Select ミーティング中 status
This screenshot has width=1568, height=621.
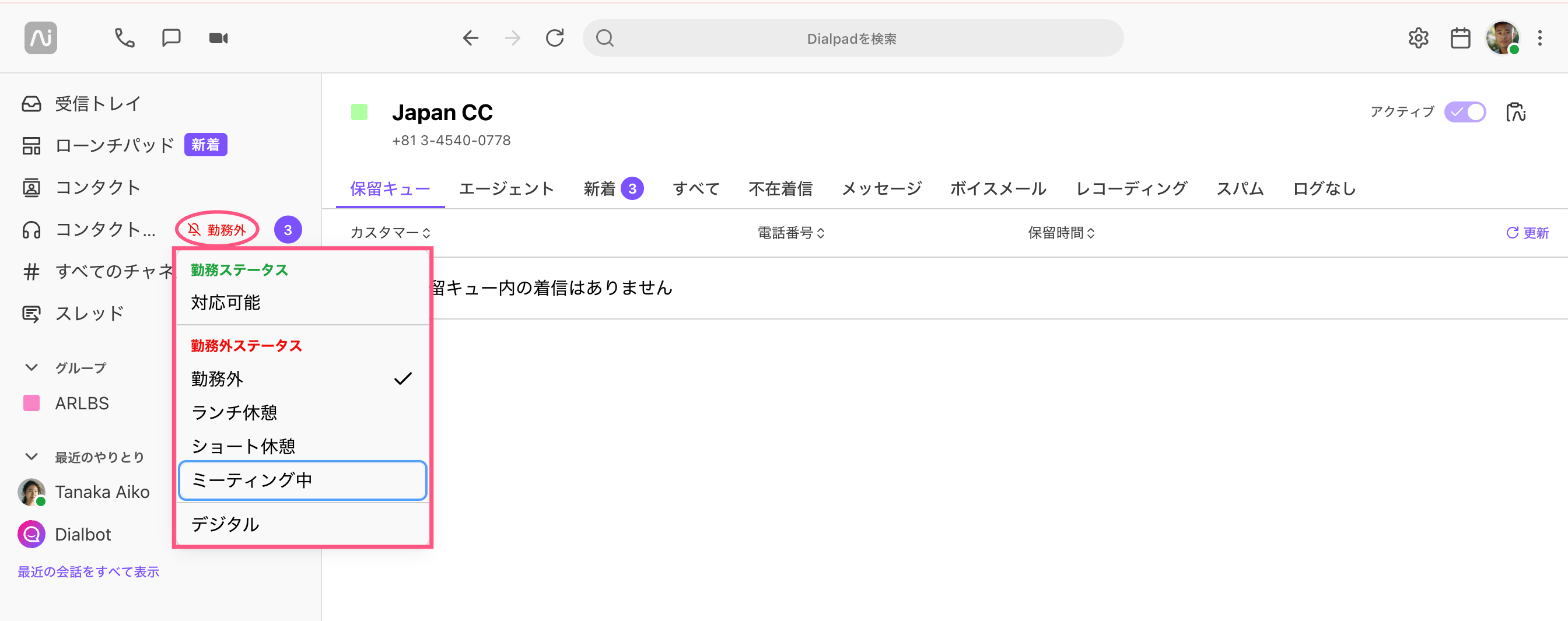303,480
